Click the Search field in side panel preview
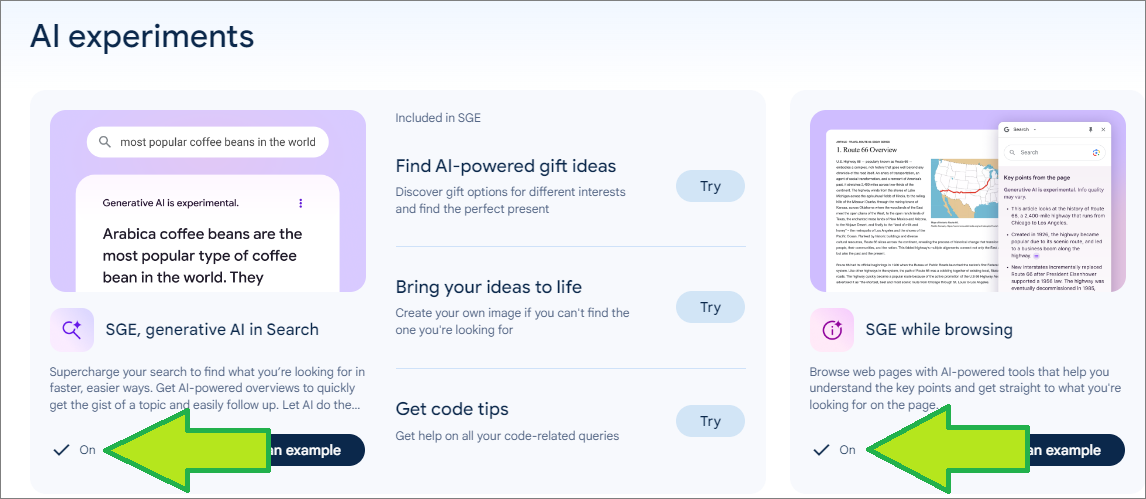Viewport: 1146px width, 499px height. pyautogui.click(x=1054, y=152)
